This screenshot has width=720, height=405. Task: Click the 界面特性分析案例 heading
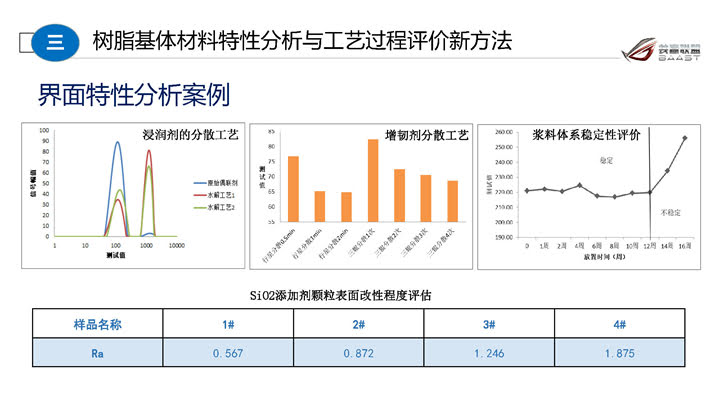point(134,95)
